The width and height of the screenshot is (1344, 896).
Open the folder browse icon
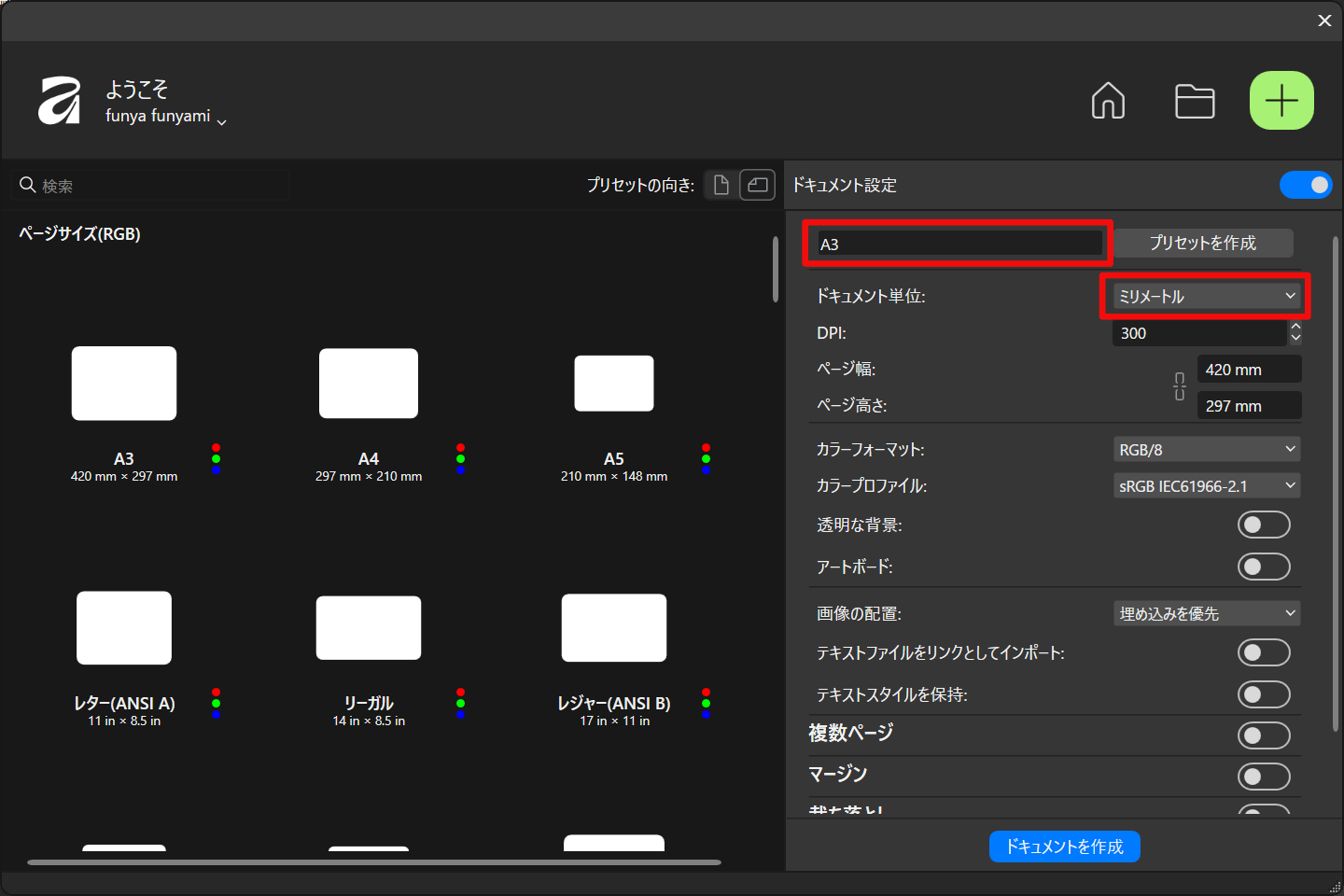point(1194,101)
